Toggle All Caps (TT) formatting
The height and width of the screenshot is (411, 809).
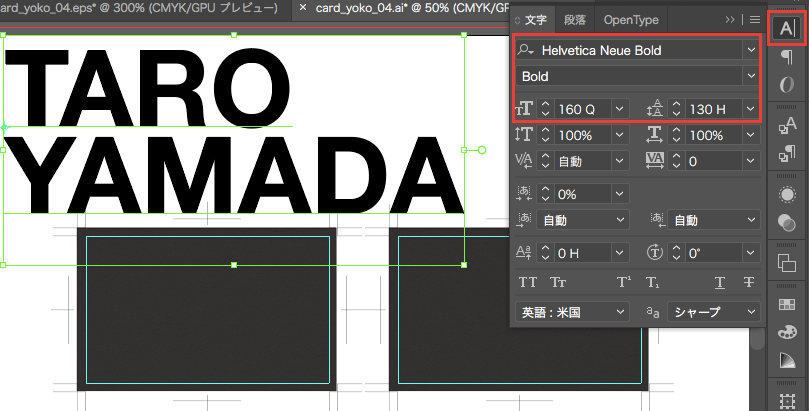coord(528,283)
